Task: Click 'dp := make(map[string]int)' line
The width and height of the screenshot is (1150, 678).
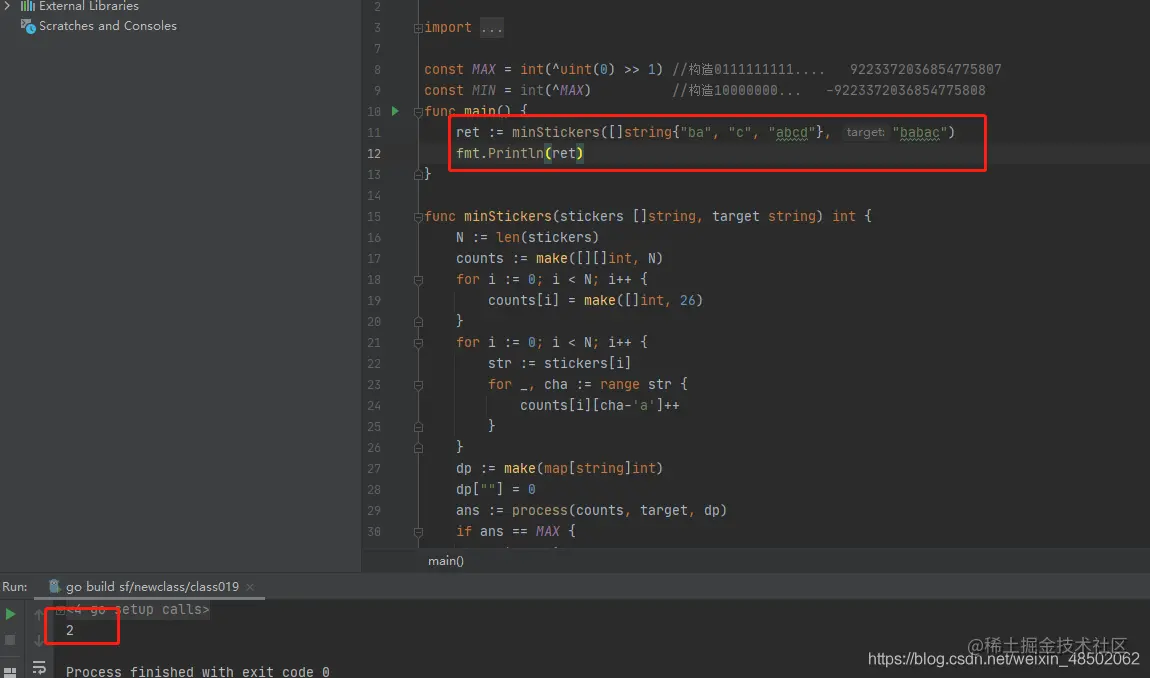Action: click(559, 468)
